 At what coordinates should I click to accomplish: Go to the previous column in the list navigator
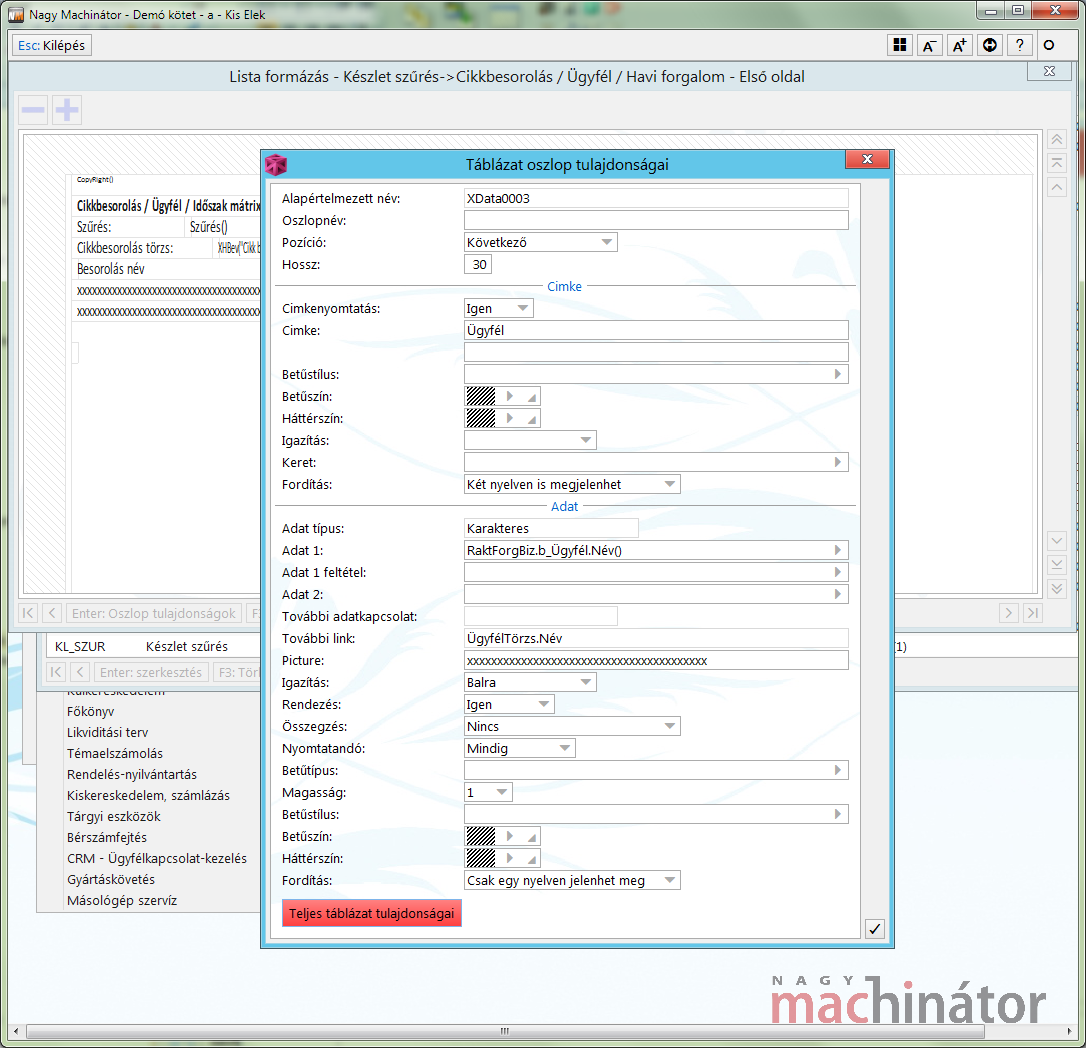coord(52,613)
